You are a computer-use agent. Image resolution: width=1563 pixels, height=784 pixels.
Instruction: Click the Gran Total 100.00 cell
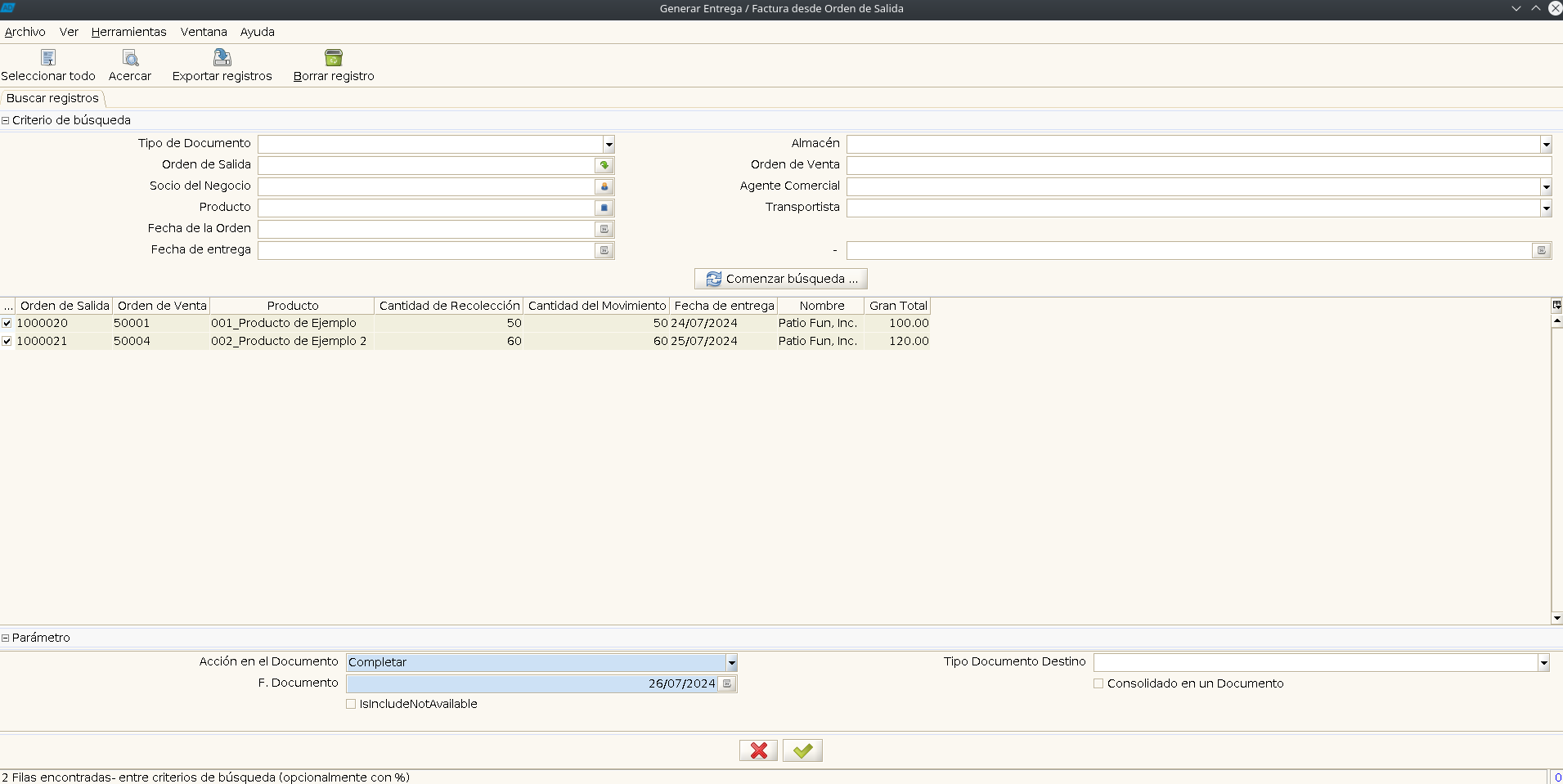(x=897, y=323)
